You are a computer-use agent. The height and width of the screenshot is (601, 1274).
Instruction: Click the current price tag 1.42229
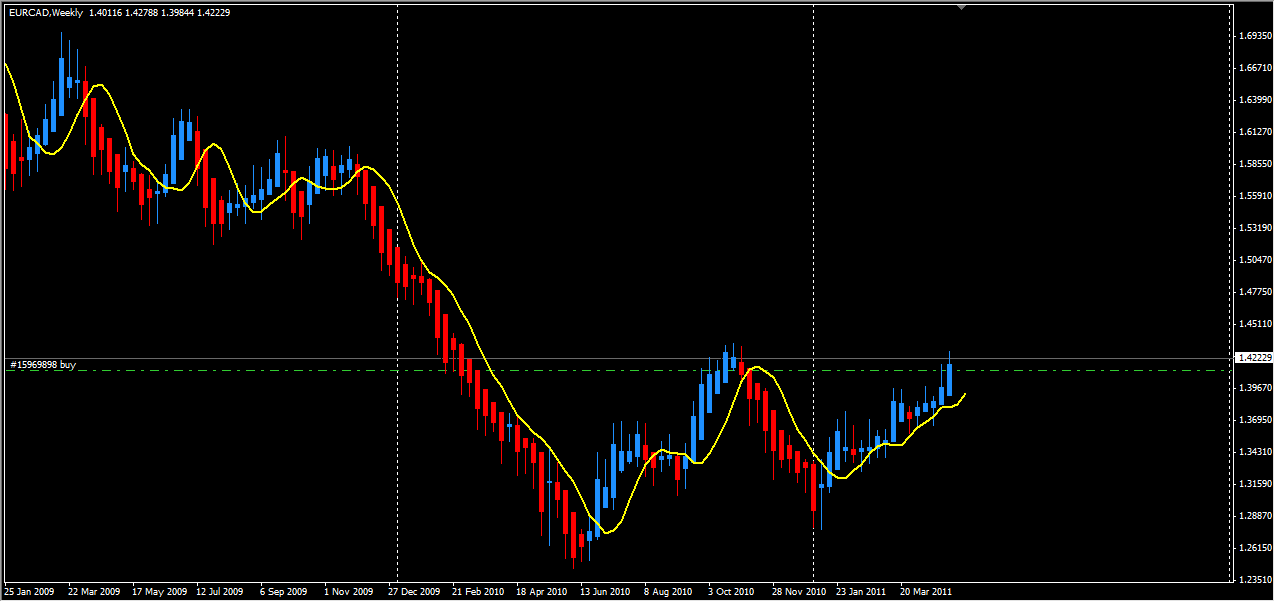pyautogui.click(x=1253, y=357)
